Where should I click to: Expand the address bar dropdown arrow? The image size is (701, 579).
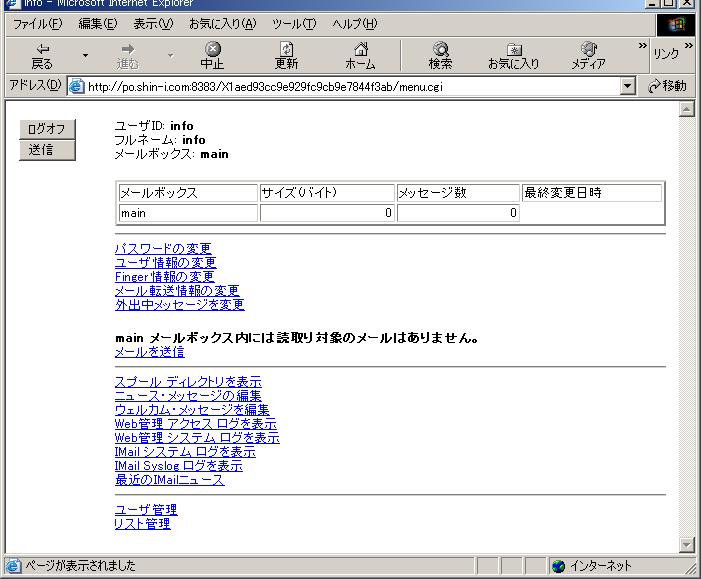(628, 86)
